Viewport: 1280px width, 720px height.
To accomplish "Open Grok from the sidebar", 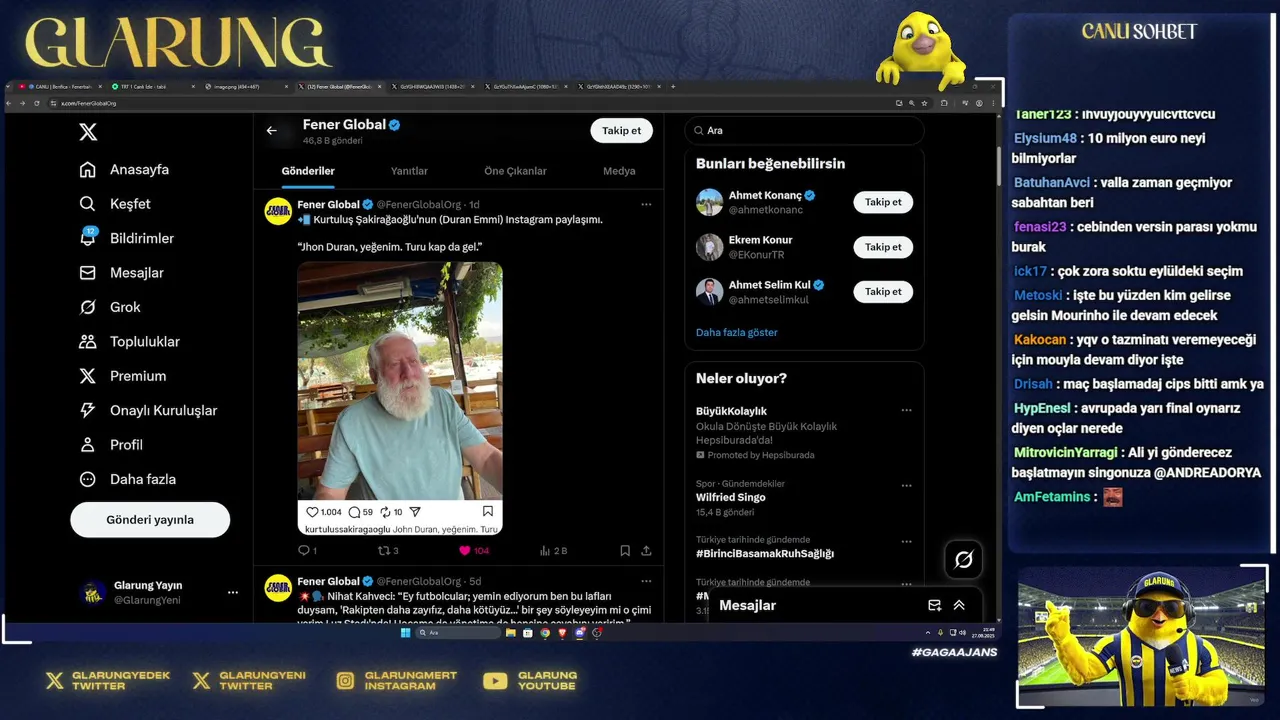I will [110, 307].
